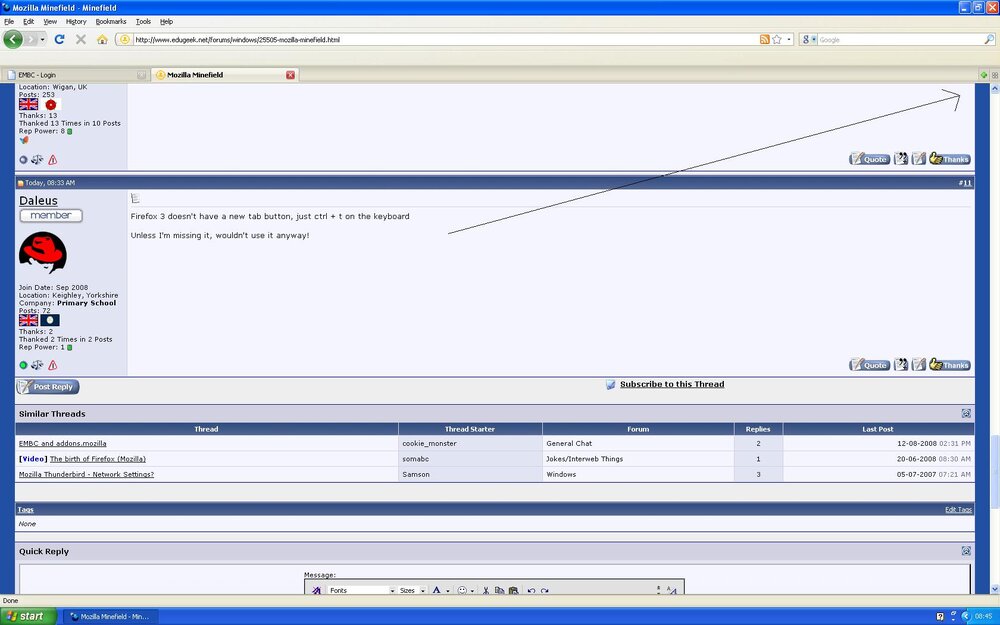Subscribe via the RSS feed icon in address bar
Image resolution: width=1000 pixels, height=625 pixels.
click(x=764, y=40)
